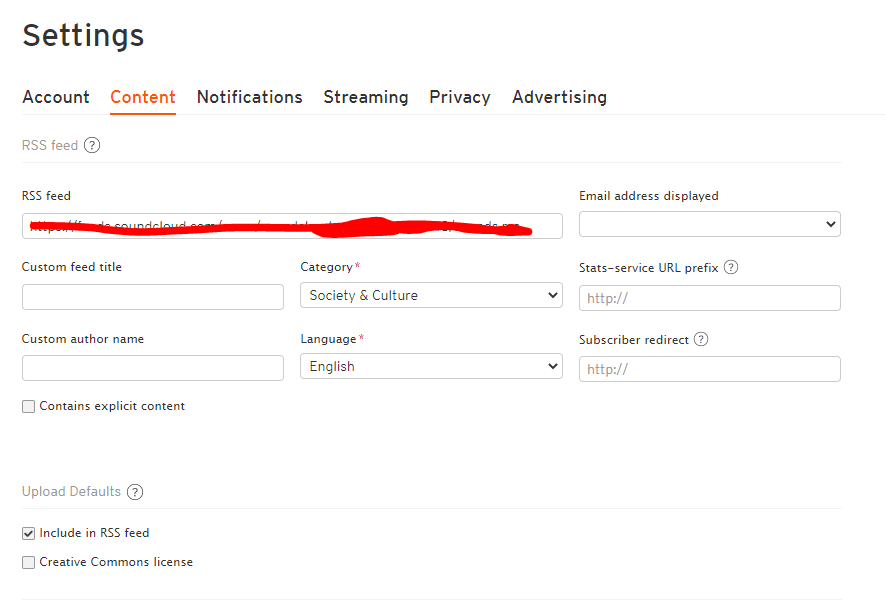Toggle Creative Commons license checkbox

tap(29, 562)
